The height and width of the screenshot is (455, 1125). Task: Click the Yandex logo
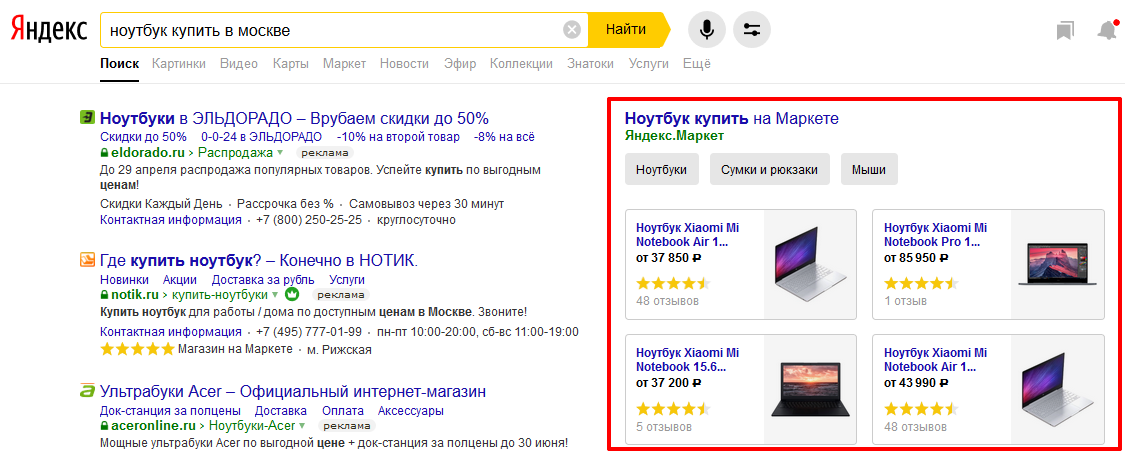[x=49, y=30]
